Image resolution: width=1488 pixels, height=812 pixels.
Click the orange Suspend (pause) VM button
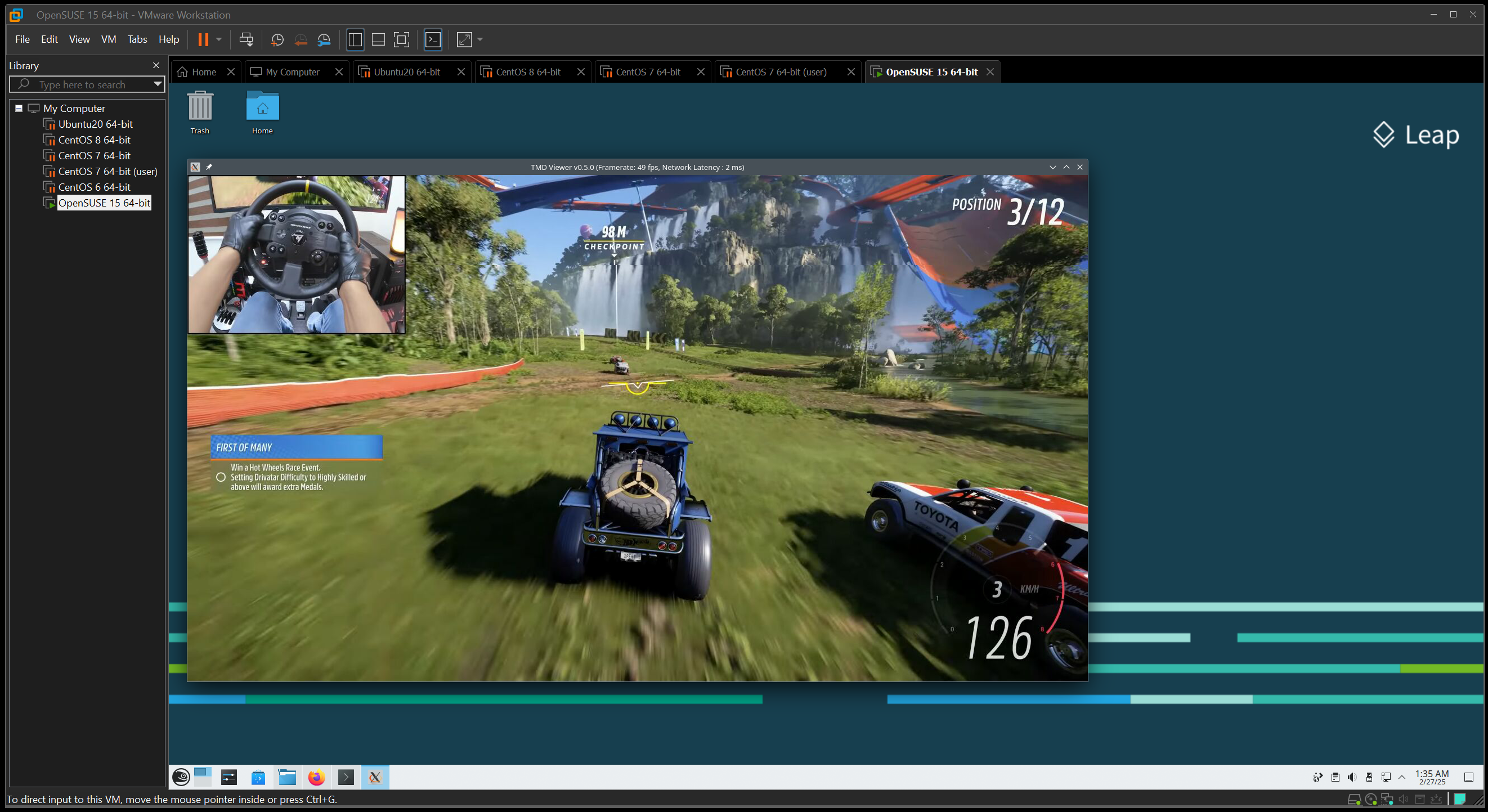point(203,39)
